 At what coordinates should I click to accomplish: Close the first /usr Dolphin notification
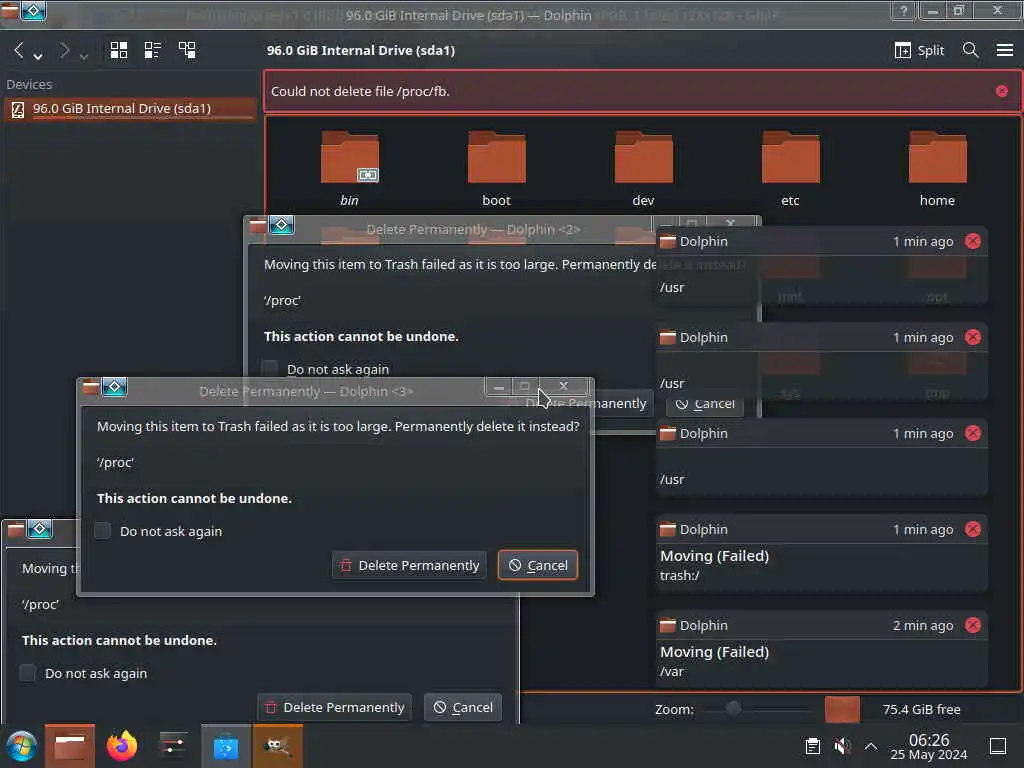973,241
